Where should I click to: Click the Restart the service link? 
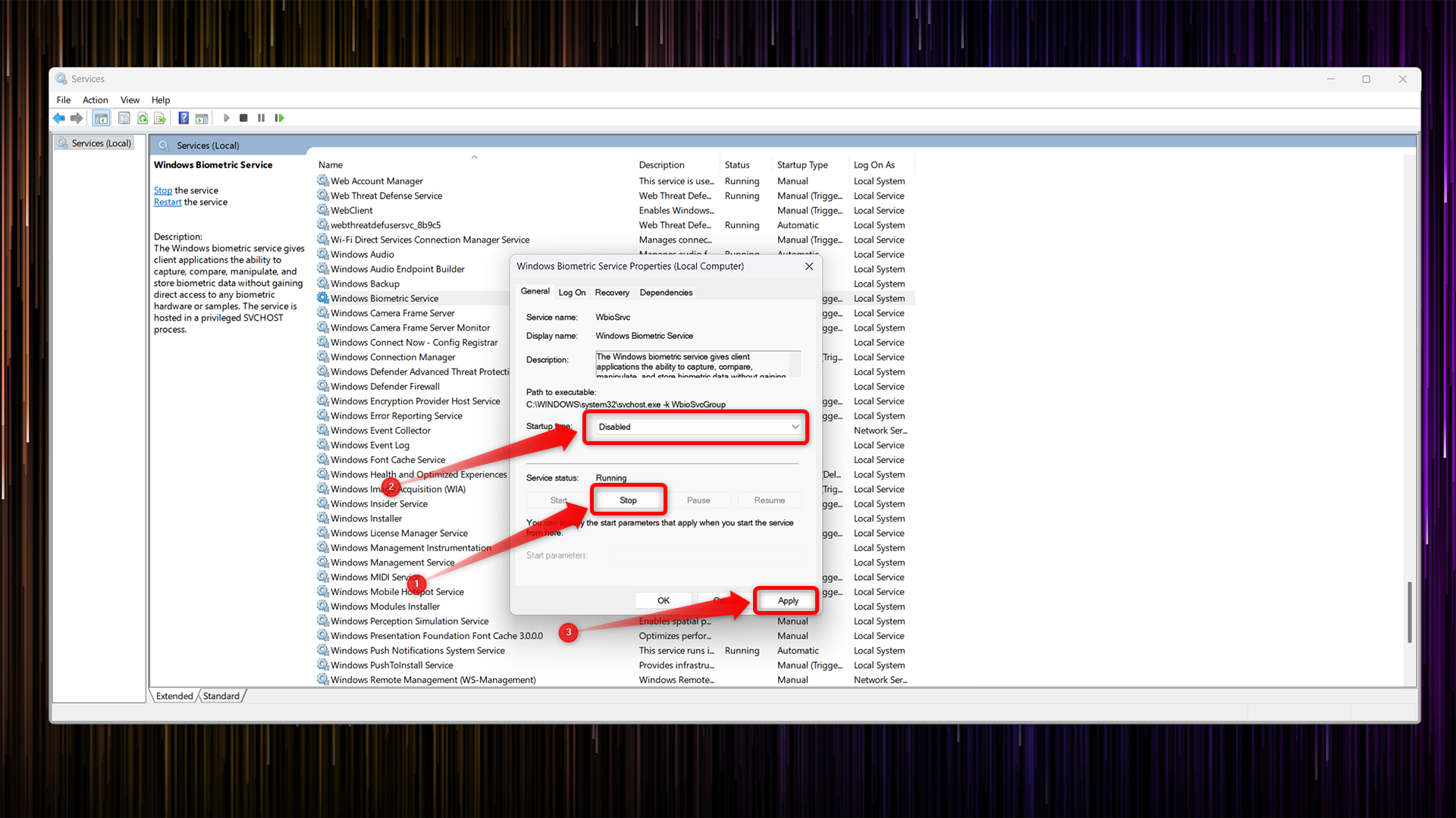click(168, 202)
